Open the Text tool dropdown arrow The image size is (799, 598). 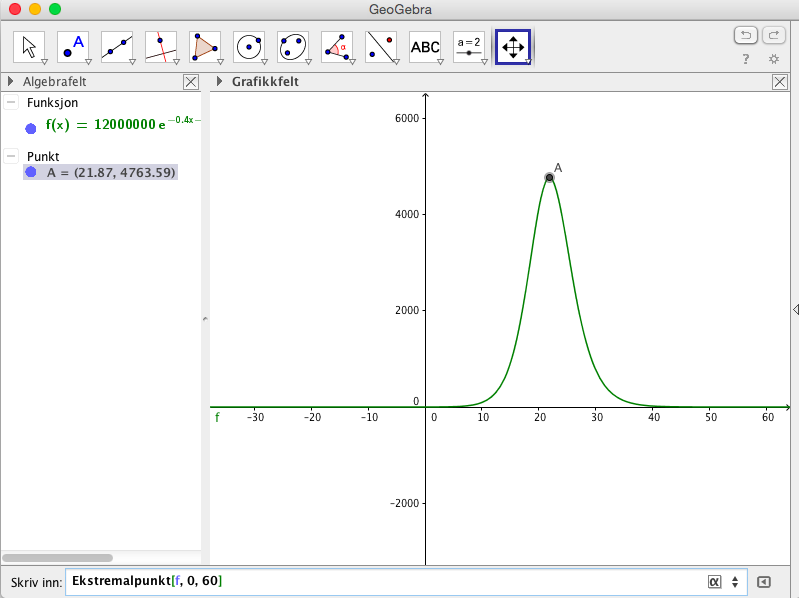(440, 62)
